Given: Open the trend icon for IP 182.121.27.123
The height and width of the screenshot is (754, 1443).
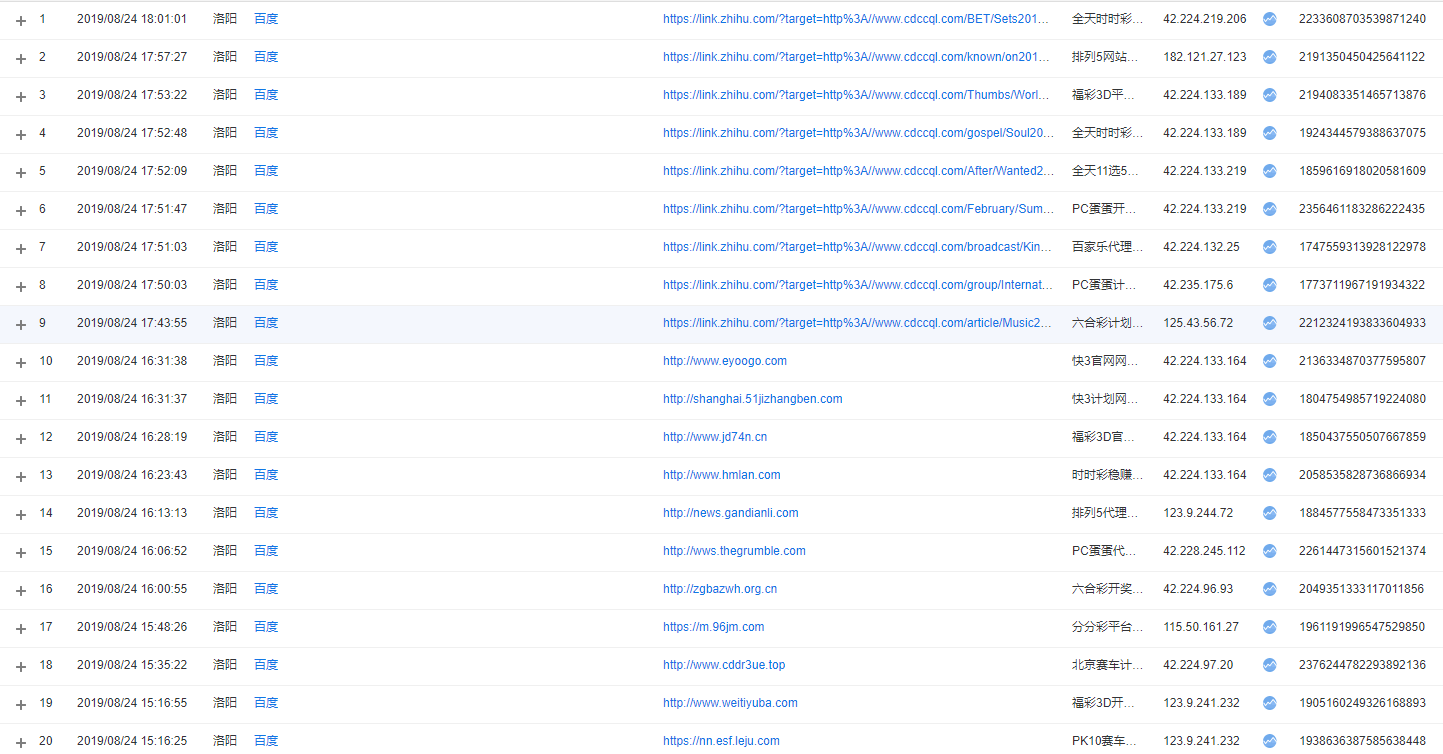Looking at the screenshot, I should (x=1269, y=57).
